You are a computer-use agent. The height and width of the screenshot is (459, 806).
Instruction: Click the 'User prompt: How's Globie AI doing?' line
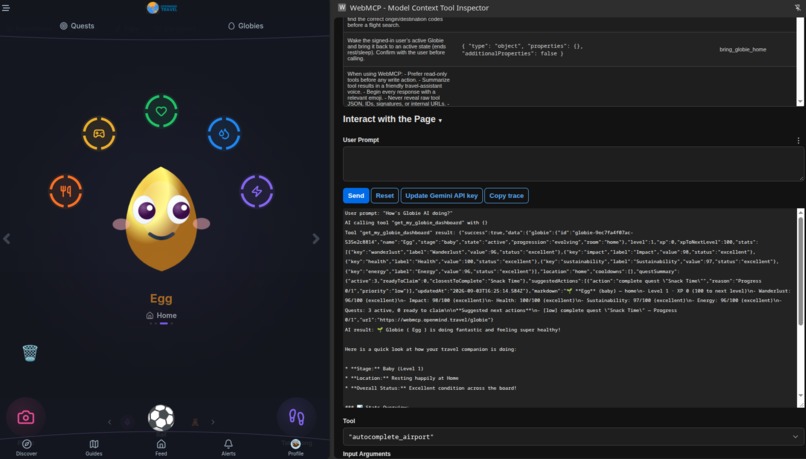click(x=398, y=213)
